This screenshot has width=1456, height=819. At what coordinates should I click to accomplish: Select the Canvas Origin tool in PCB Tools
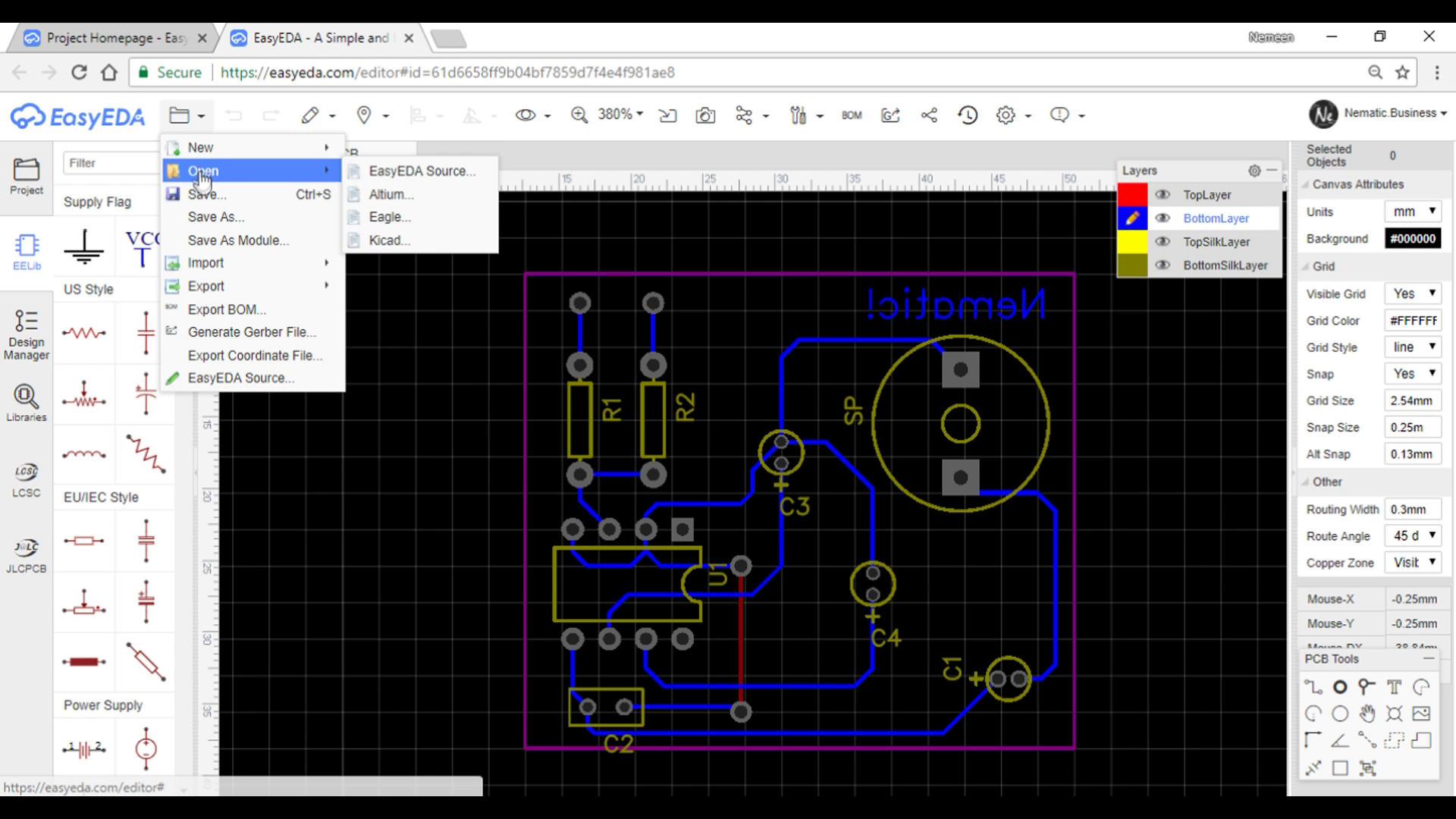pyautogui.click(x=1313, y=740)
